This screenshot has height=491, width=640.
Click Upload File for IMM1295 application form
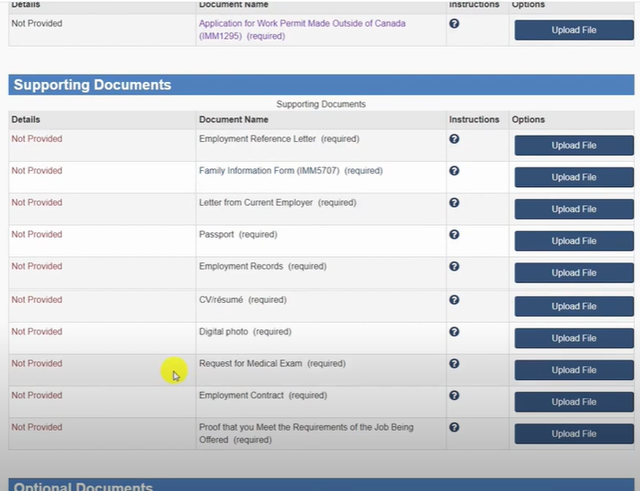coord(573,31)
